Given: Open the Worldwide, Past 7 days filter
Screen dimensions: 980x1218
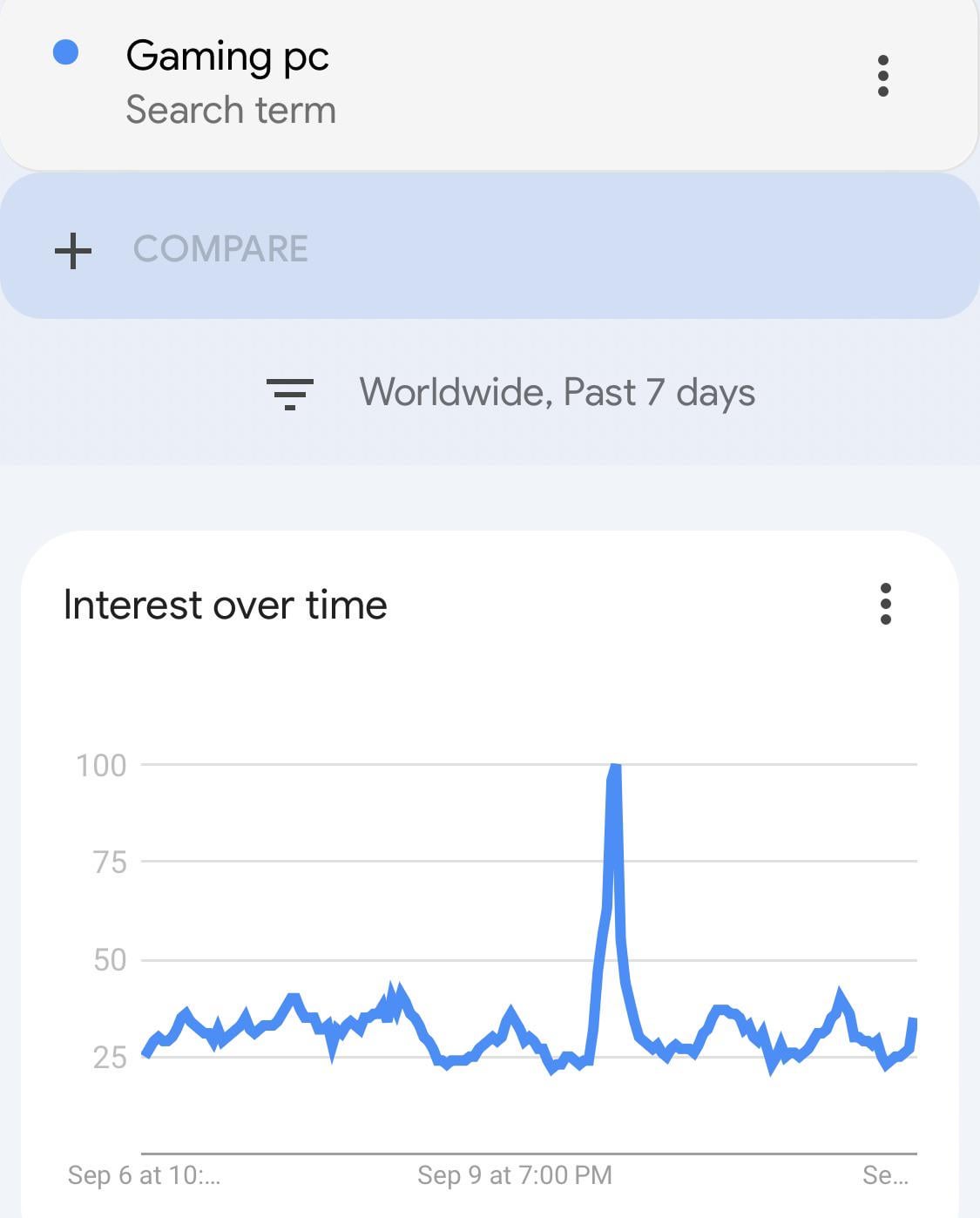Looking at the screenshot, I should pyautogui.click(x=557, y=393).
